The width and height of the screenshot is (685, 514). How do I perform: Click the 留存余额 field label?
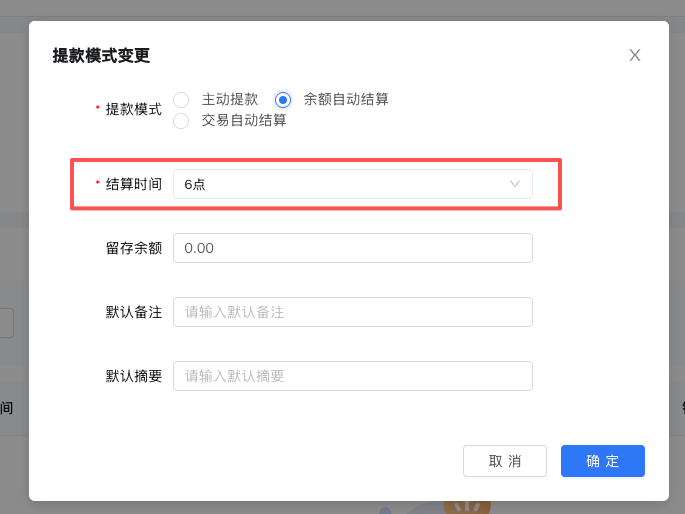pos(133,248)
